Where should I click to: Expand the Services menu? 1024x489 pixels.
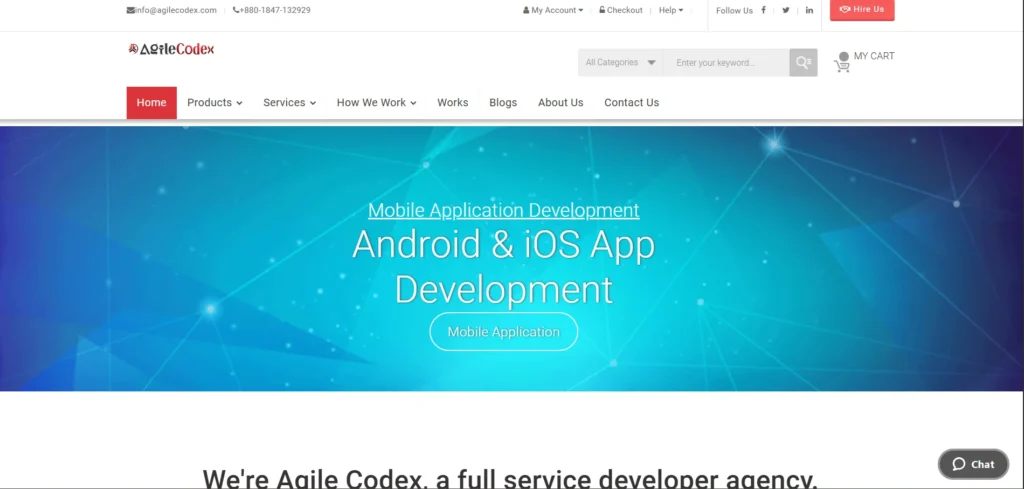pos(289,103)
